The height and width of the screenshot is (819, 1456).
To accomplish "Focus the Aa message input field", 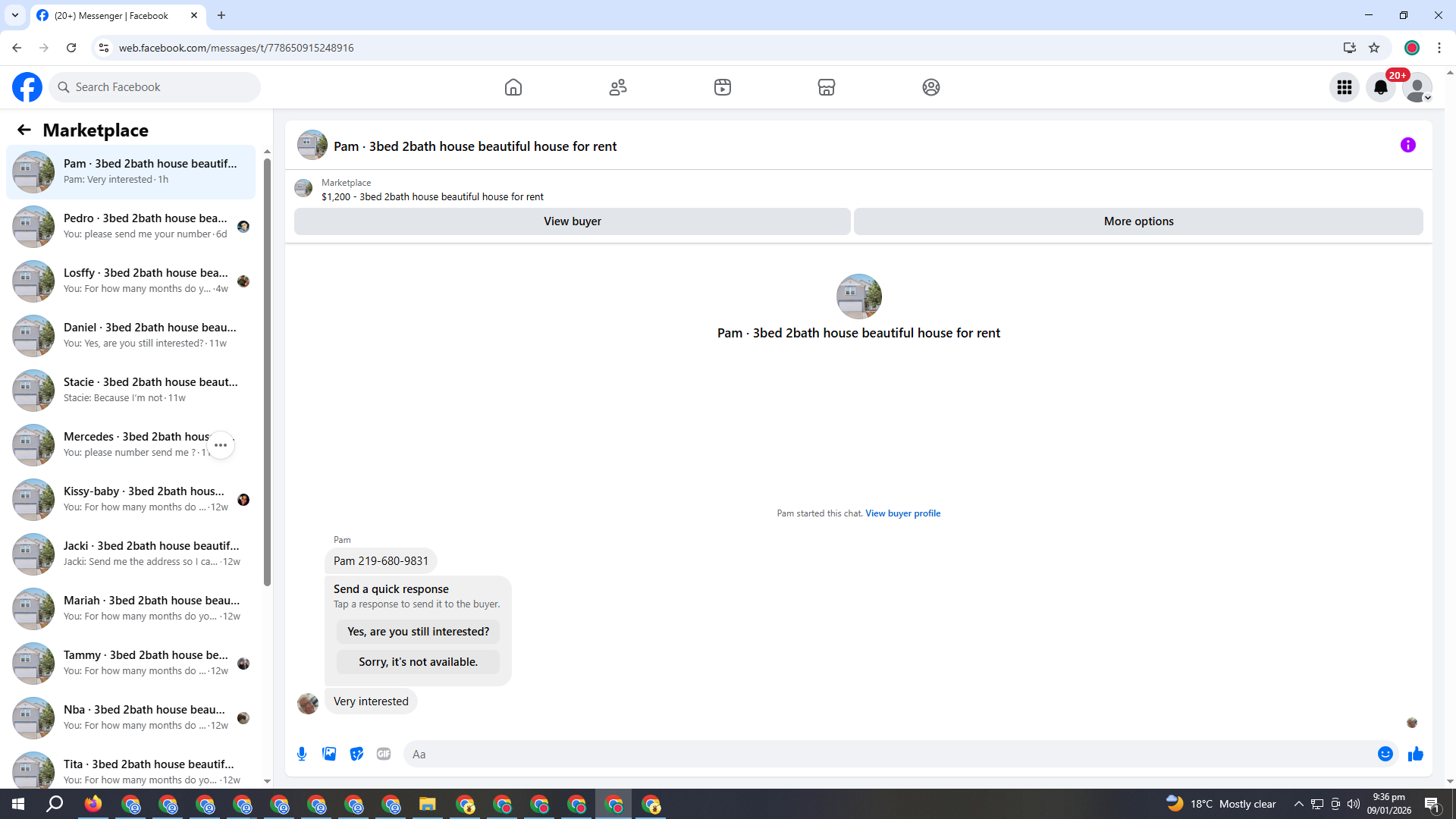I will (887, 754).
